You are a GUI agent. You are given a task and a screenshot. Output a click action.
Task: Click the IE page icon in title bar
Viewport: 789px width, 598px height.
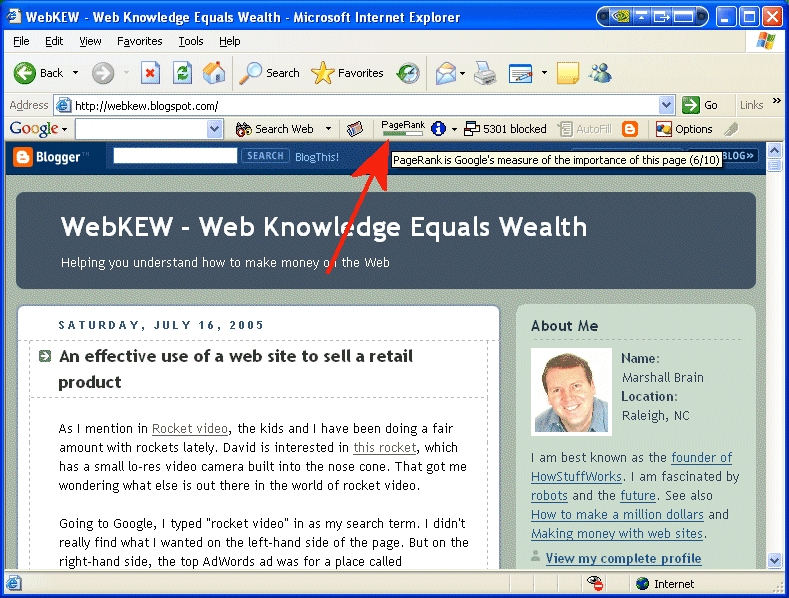point(14,16)
